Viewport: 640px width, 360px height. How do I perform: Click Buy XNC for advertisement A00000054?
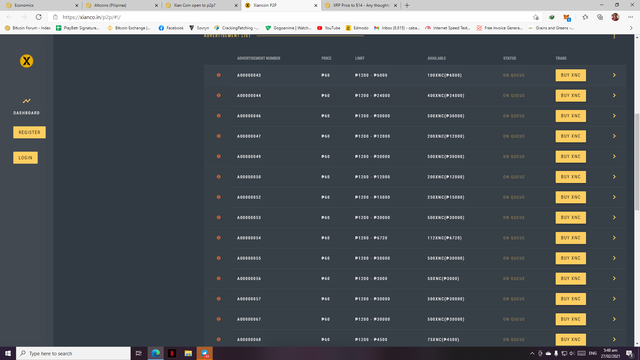[x=570, y=238]
